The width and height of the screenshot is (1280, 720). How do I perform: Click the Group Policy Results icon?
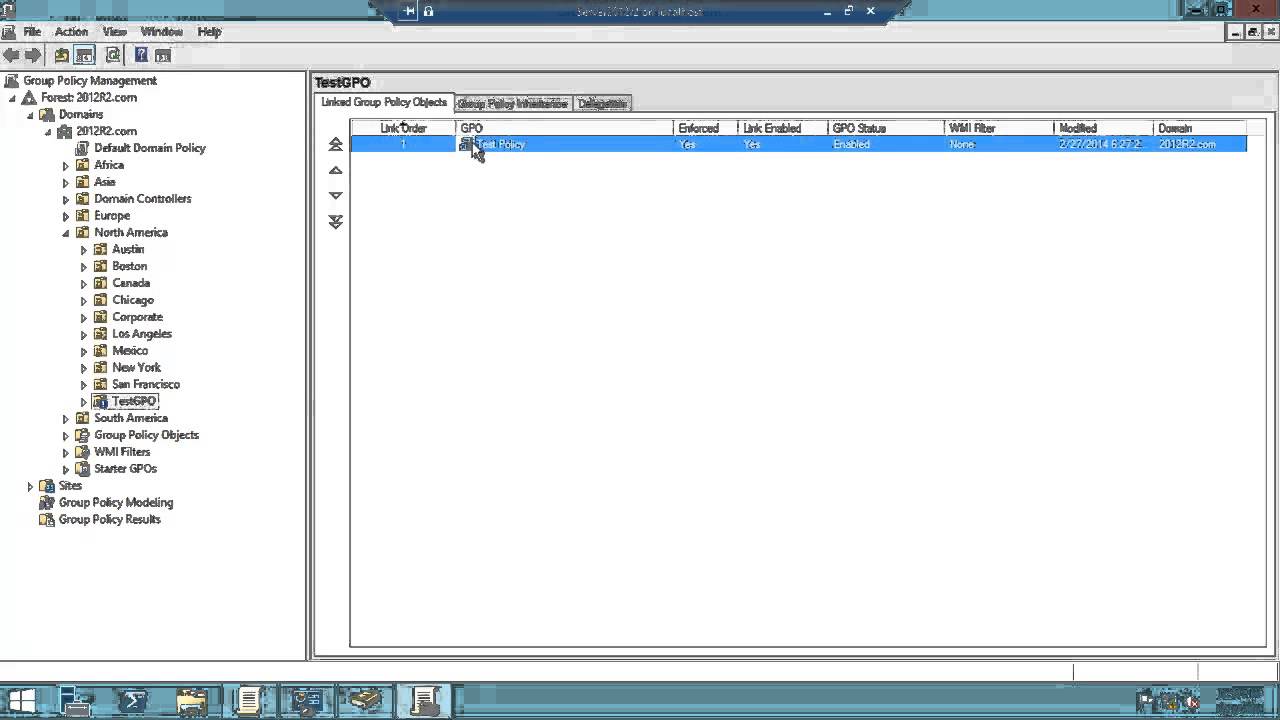47,520
